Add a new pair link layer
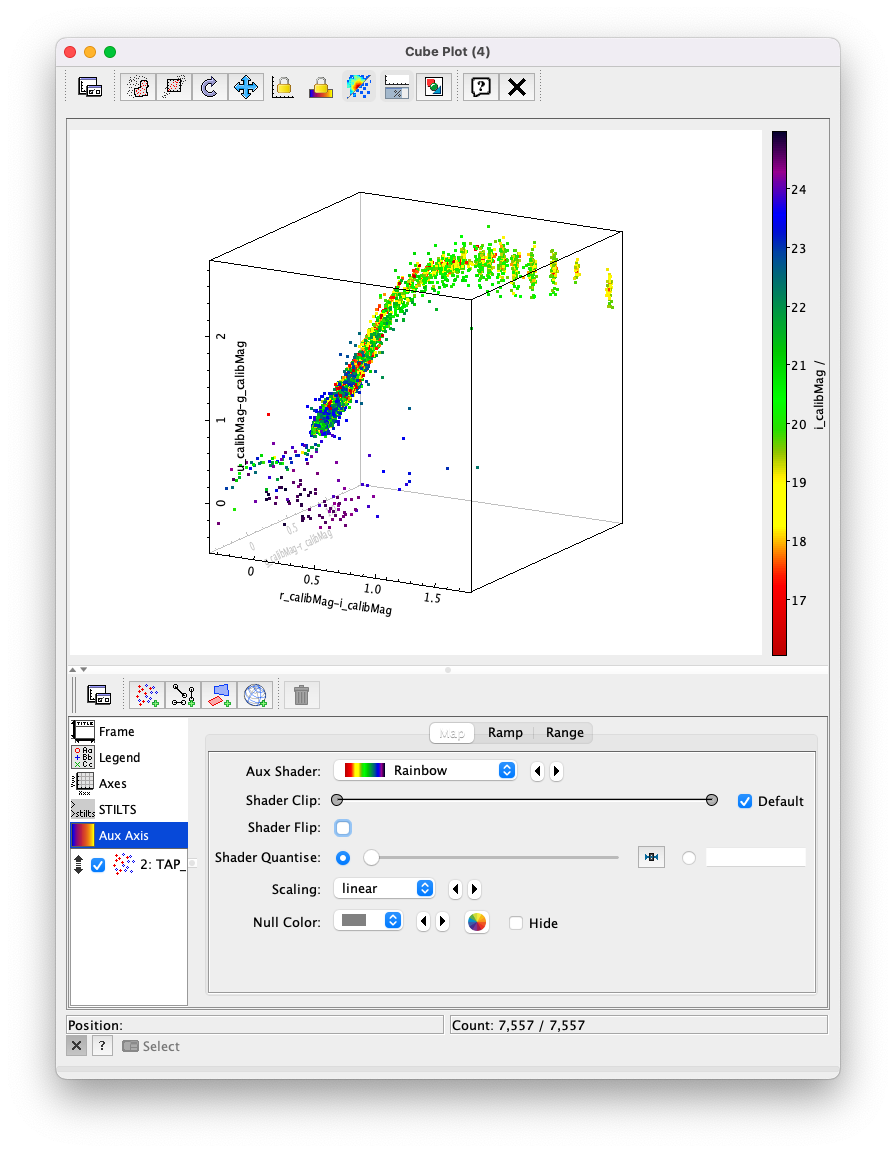Viewport: 896px width, 1153px height. click(184, 694)
